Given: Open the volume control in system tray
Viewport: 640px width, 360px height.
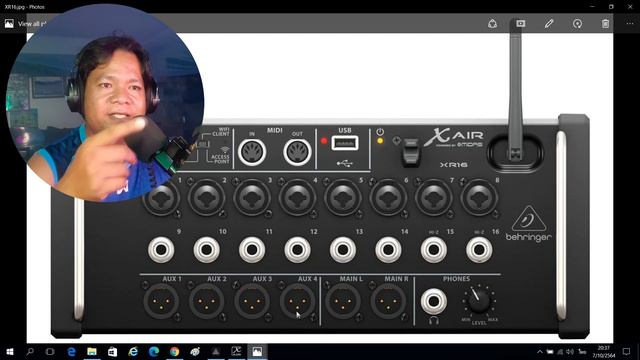Looking at the screenshot, I should click(x=570, y=351).
